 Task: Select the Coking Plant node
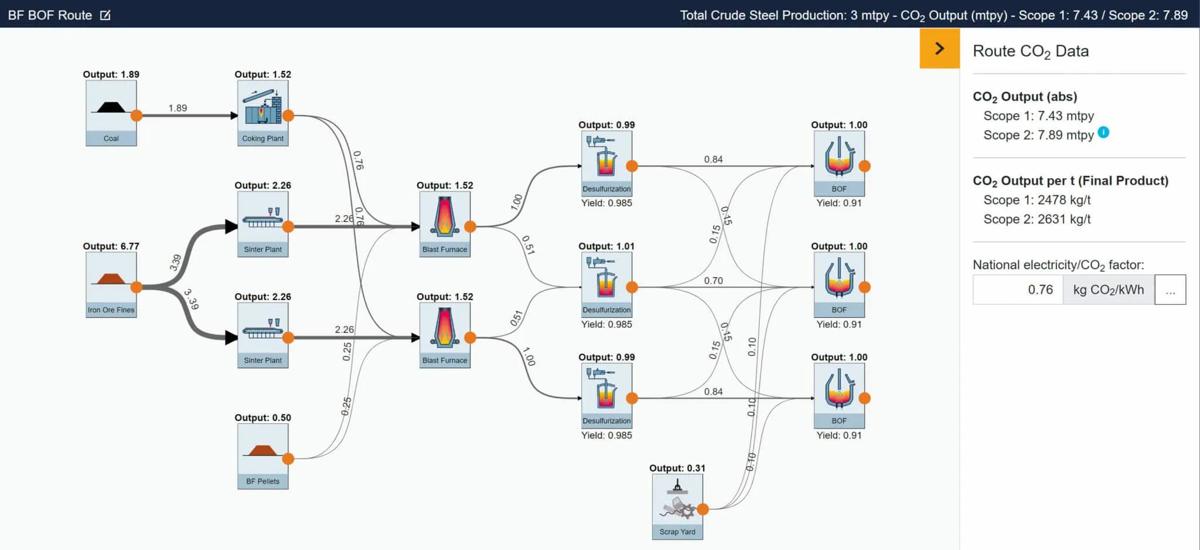(263, 113)
